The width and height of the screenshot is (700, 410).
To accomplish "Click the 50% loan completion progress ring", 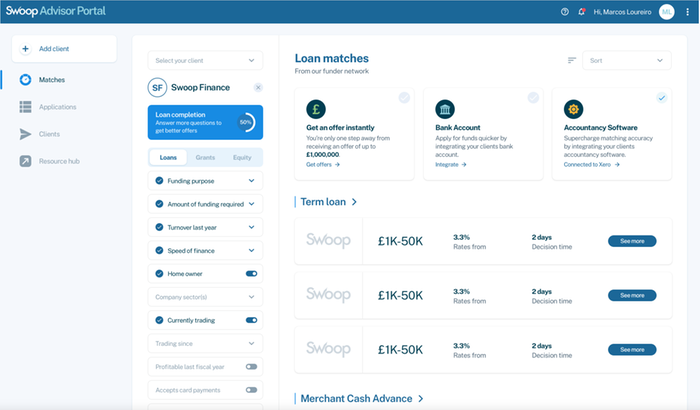I will [246, 122].
